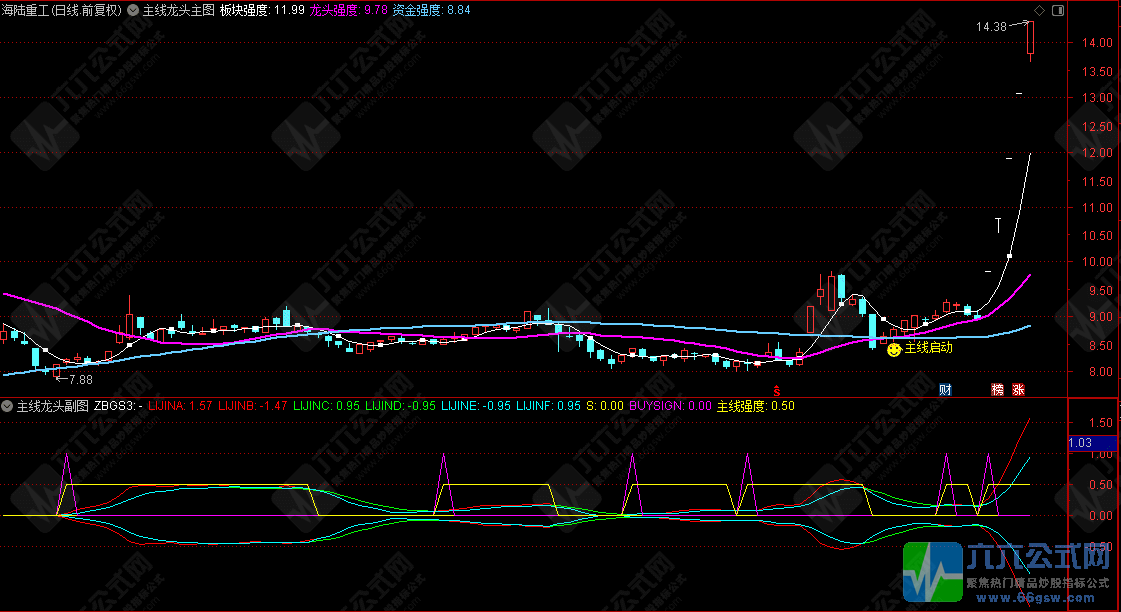Expand the 主线龙头副图 indicator dropdown

coord(8,406)
